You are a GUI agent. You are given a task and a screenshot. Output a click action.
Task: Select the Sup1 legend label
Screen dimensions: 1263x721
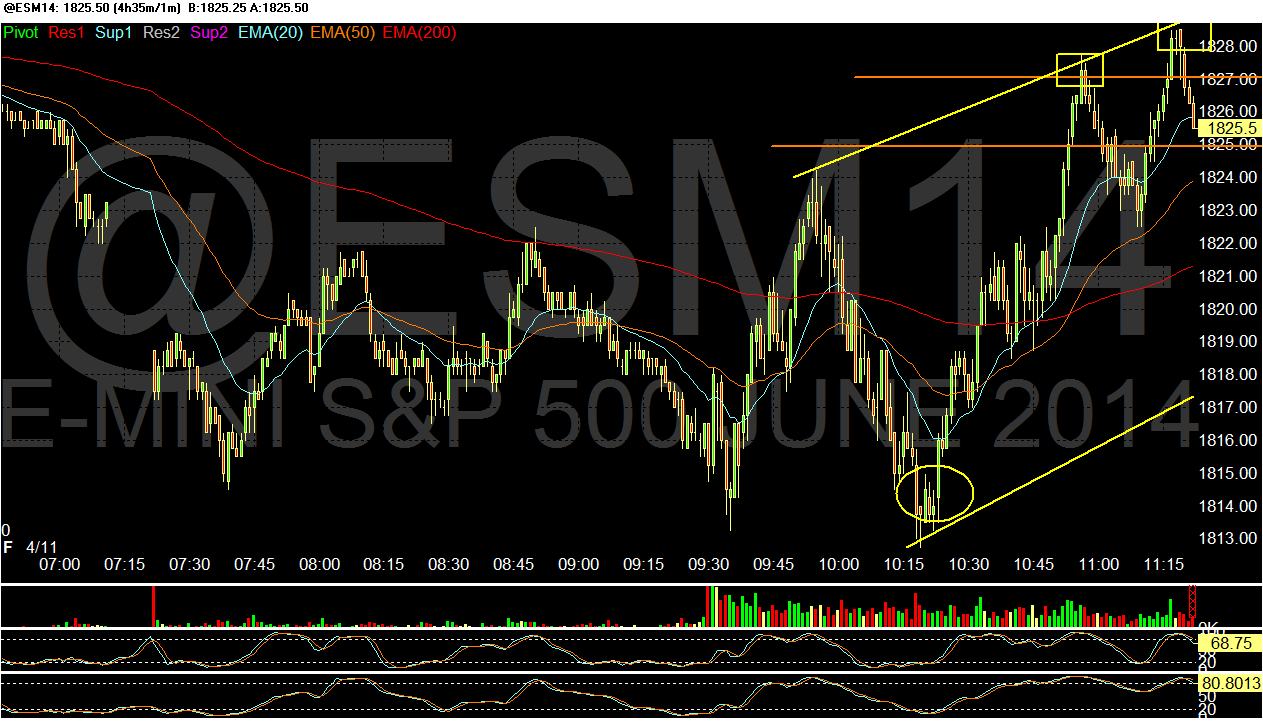(x=114, y=32)
